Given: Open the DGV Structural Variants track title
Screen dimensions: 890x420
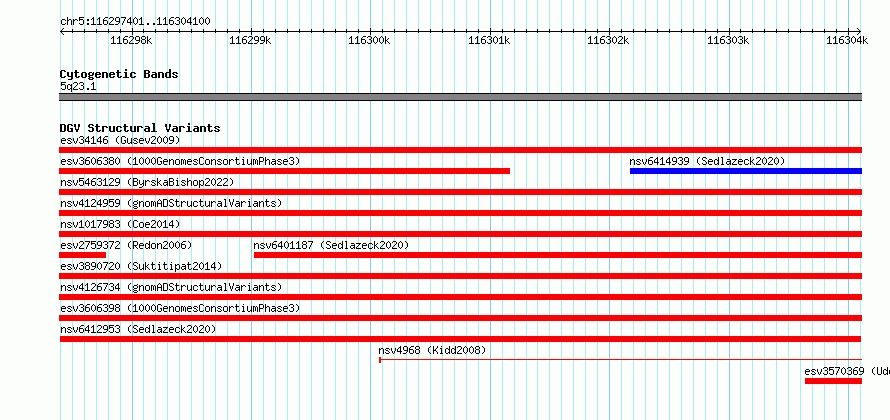Looking at the screenshot, I should (140, 128).
